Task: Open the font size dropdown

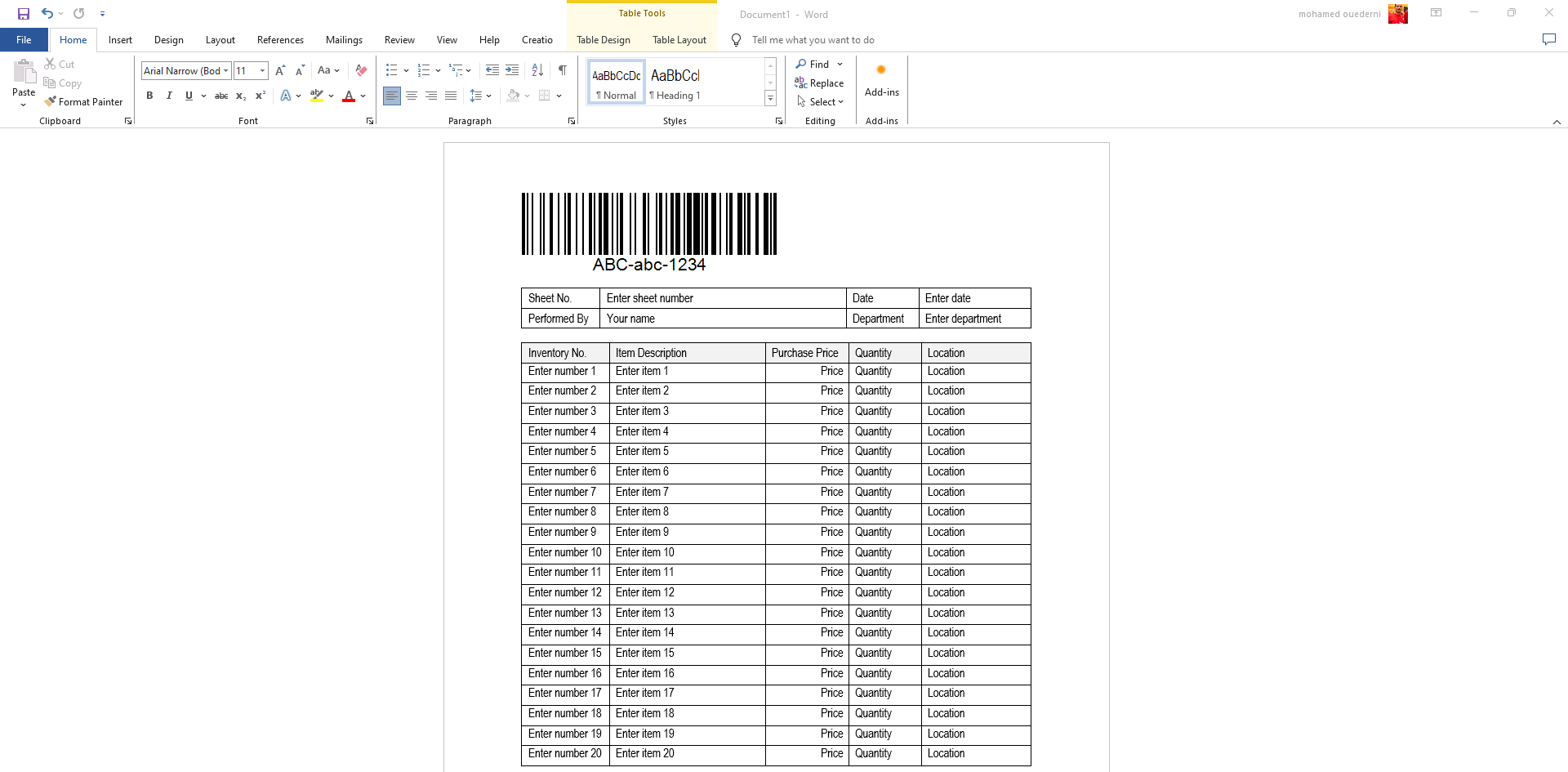Action: coord(262,71)
